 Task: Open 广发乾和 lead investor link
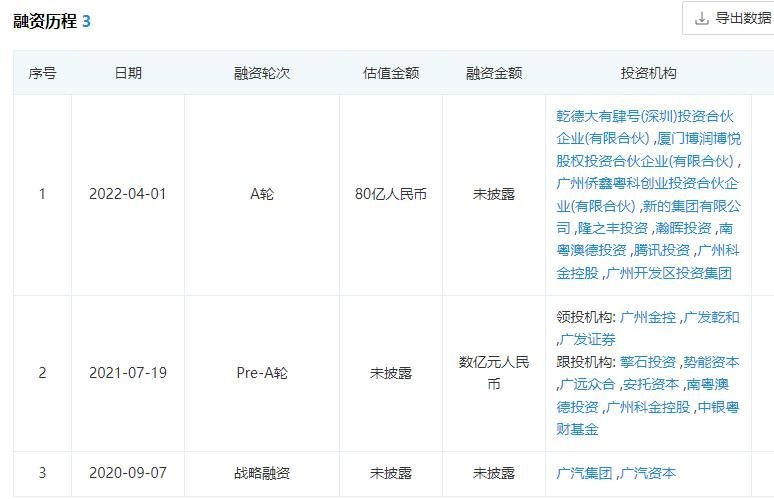[711, 317]
